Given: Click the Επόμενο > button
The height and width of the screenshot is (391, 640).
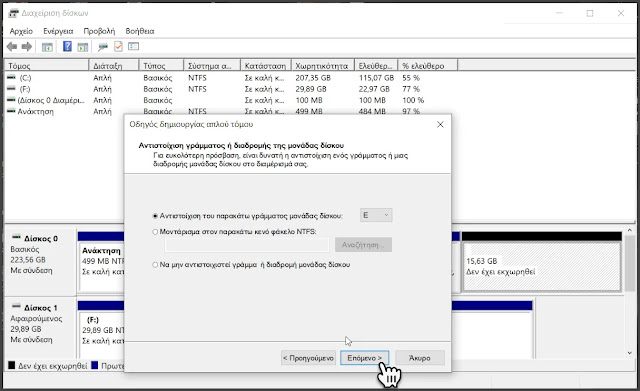Looking at the screenshot, I should (x=364, y=358).
